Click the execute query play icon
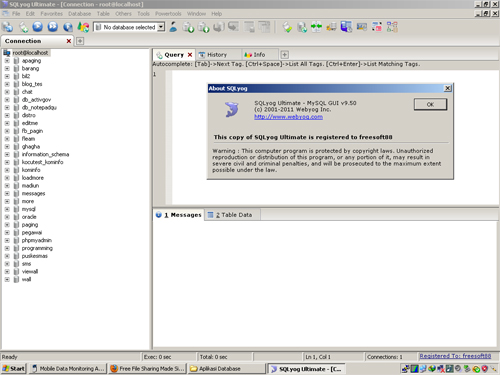500x375 pixels. [x=38, y=27]
